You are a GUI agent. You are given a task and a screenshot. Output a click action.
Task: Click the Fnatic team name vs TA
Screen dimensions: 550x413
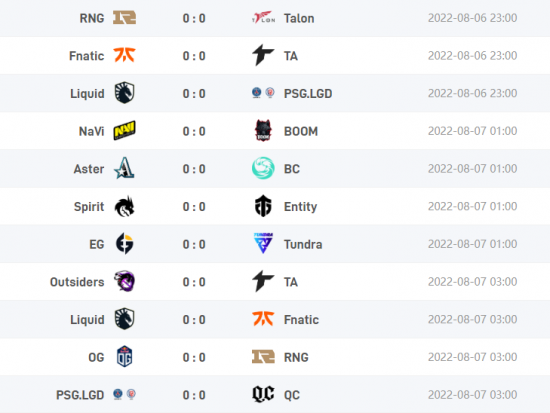coord(87,56)
